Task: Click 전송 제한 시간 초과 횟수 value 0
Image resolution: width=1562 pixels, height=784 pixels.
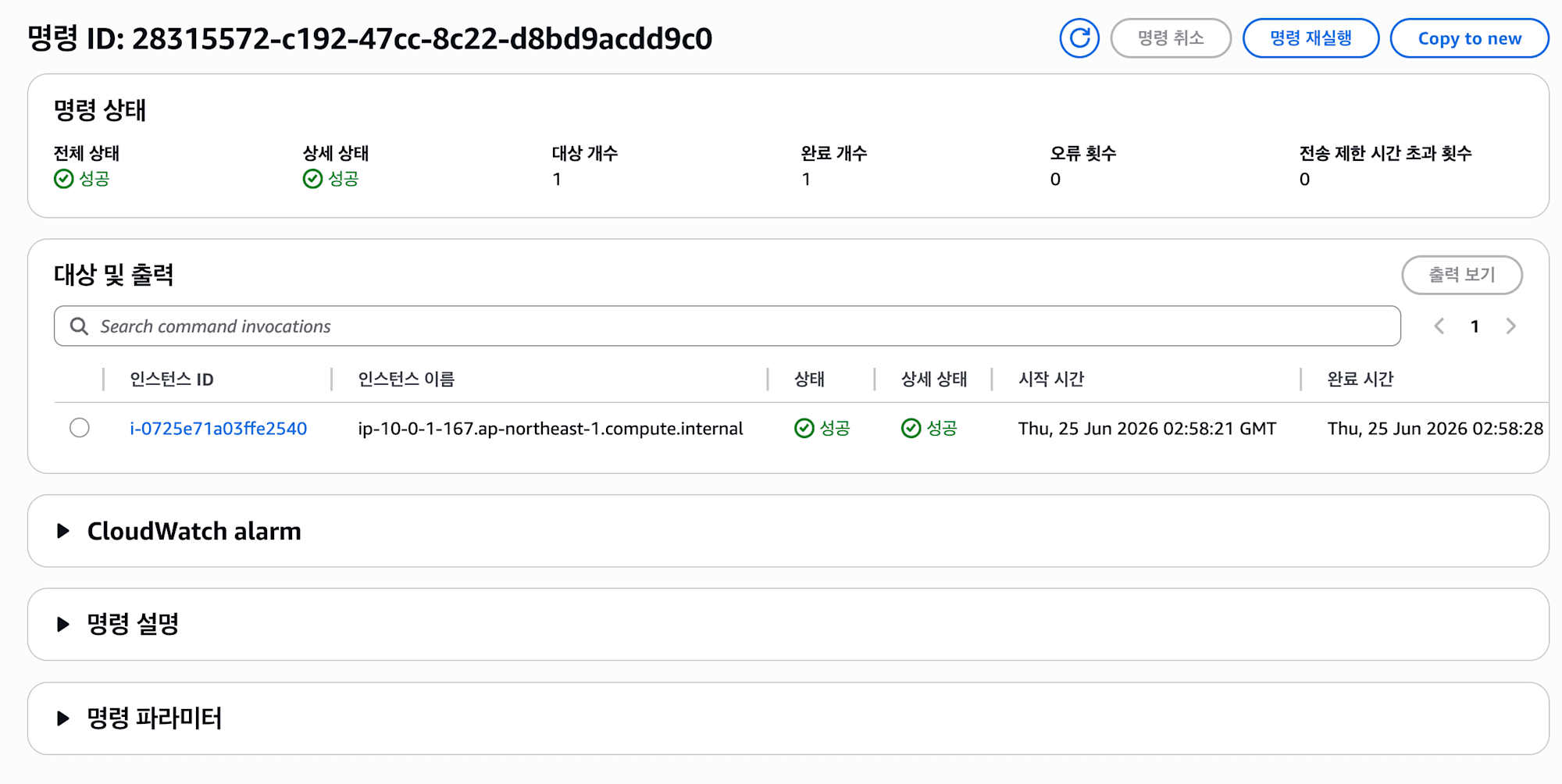Action: (1304, 180)
